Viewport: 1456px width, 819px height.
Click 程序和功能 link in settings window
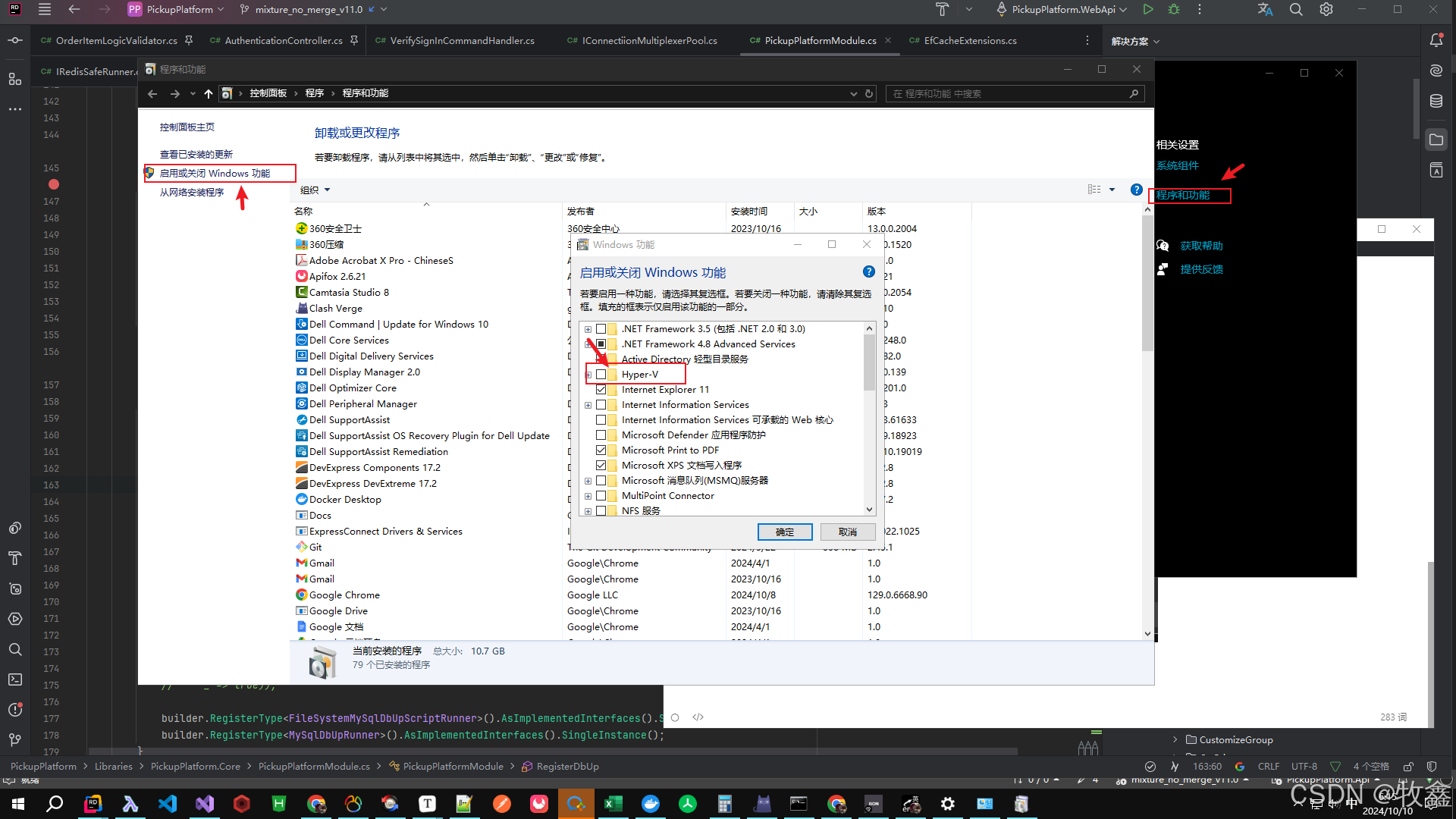tap(1182, 196)
